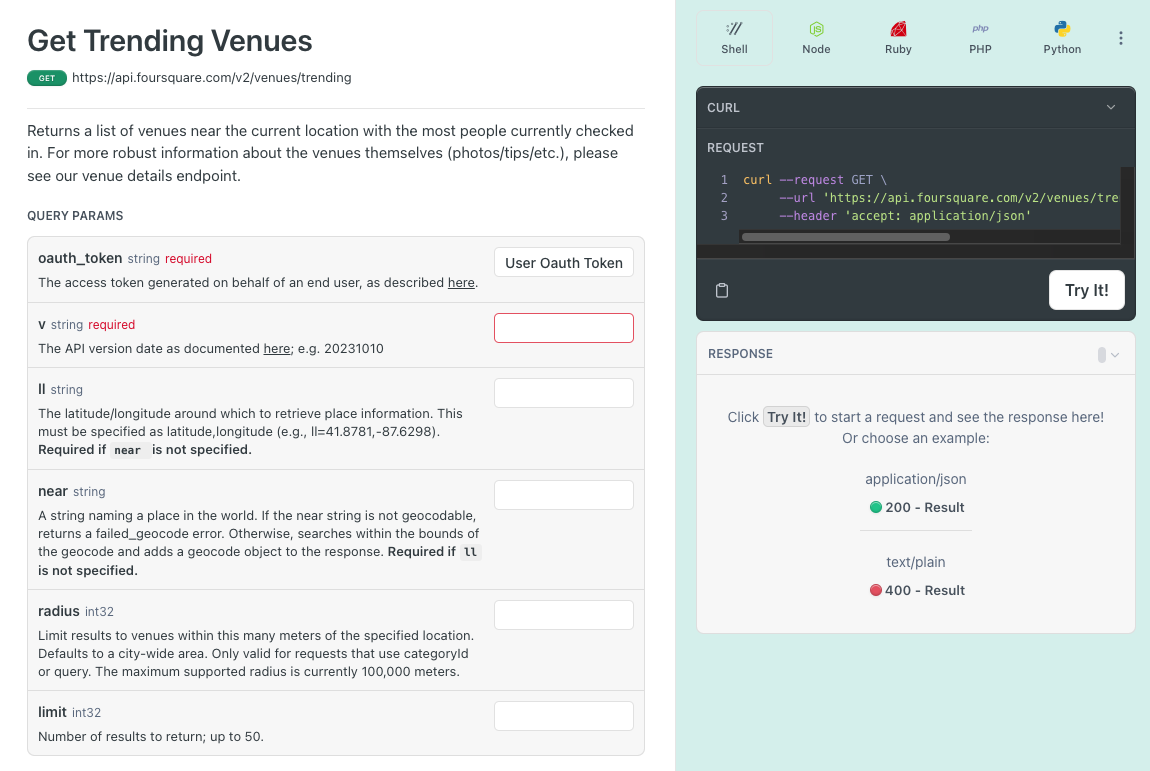Image resolution: width=1150 pixels, height=771 pixels.
Task: Click the Get Trending Venues heading
Action: pos(169,41)
